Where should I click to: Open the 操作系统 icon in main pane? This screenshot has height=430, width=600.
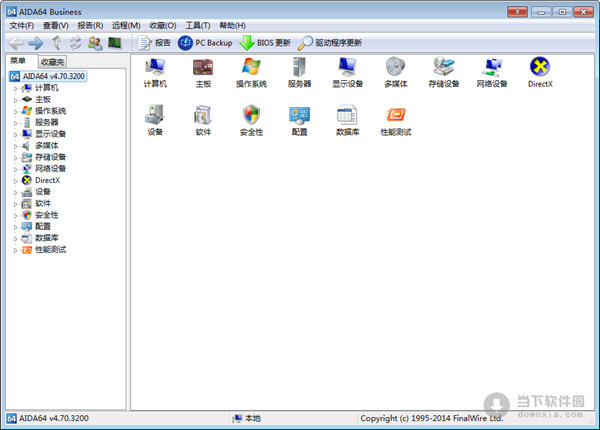click(x=251, y=73)
